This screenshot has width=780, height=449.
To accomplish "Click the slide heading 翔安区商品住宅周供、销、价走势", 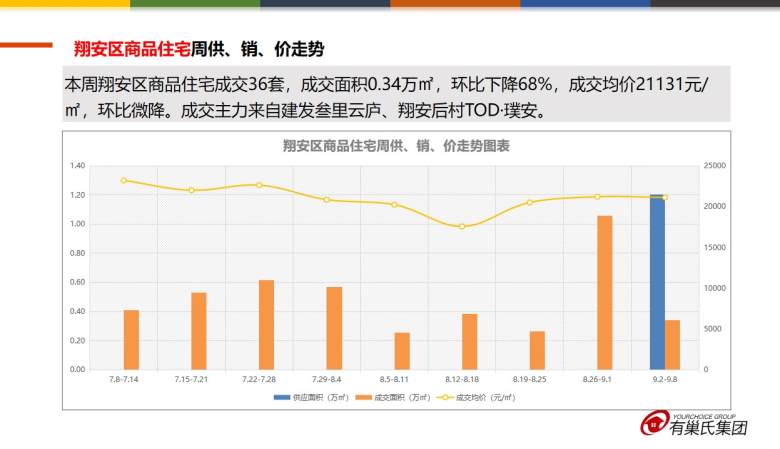I will pyautogui.click(x=199, y=49).
